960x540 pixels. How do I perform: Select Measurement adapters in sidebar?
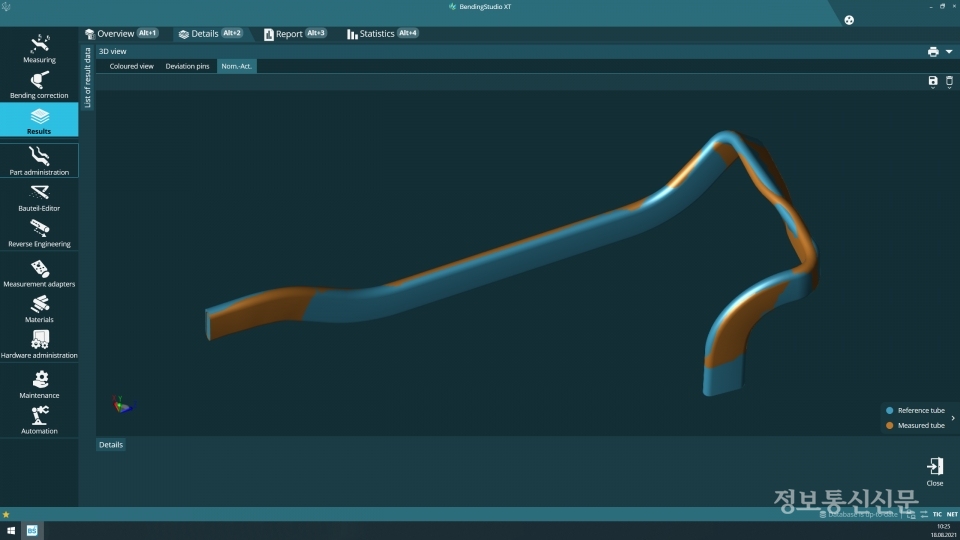[x=39, y=273]
